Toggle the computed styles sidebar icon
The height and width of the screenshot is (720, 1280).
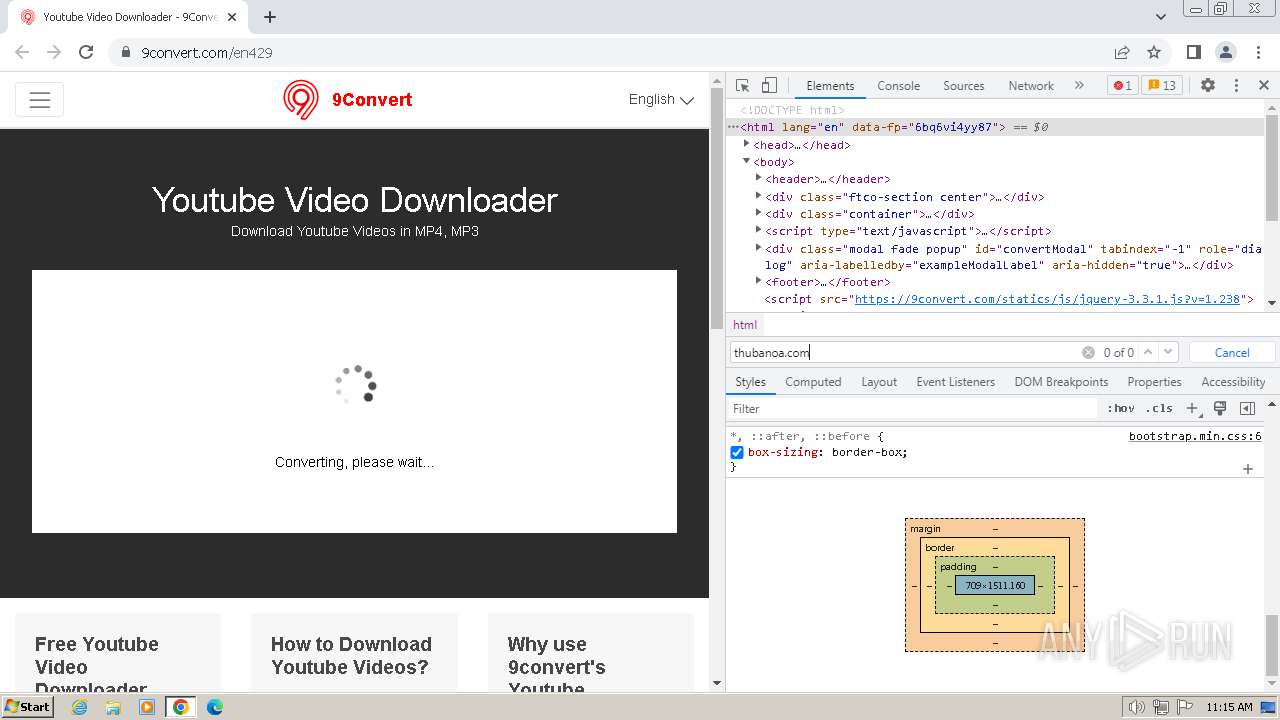[x=1247, y=408]
